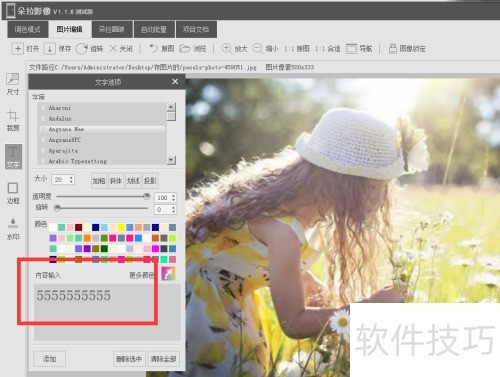Decrease 透明度 value with down stepper
The width and height of the screenshot is (500, 377).
click(x=174, y=200)
